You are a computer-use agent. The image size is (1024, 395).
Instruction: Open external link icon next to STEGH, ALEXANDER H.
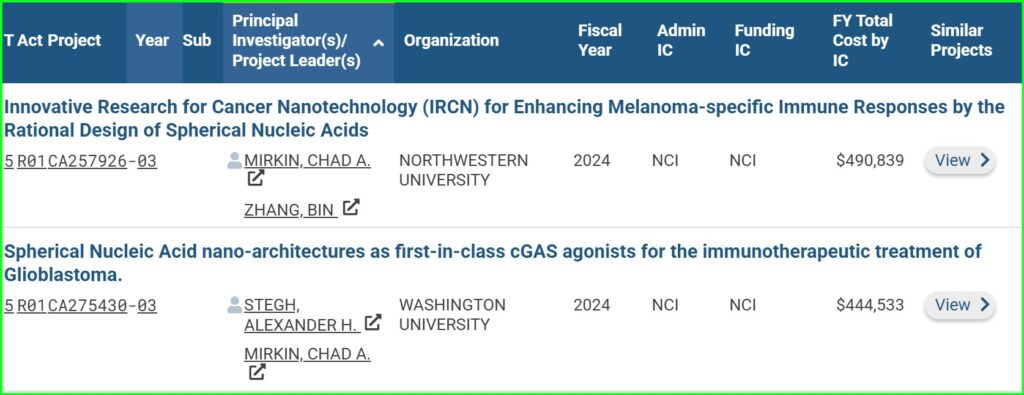click(x=372, y=322)
